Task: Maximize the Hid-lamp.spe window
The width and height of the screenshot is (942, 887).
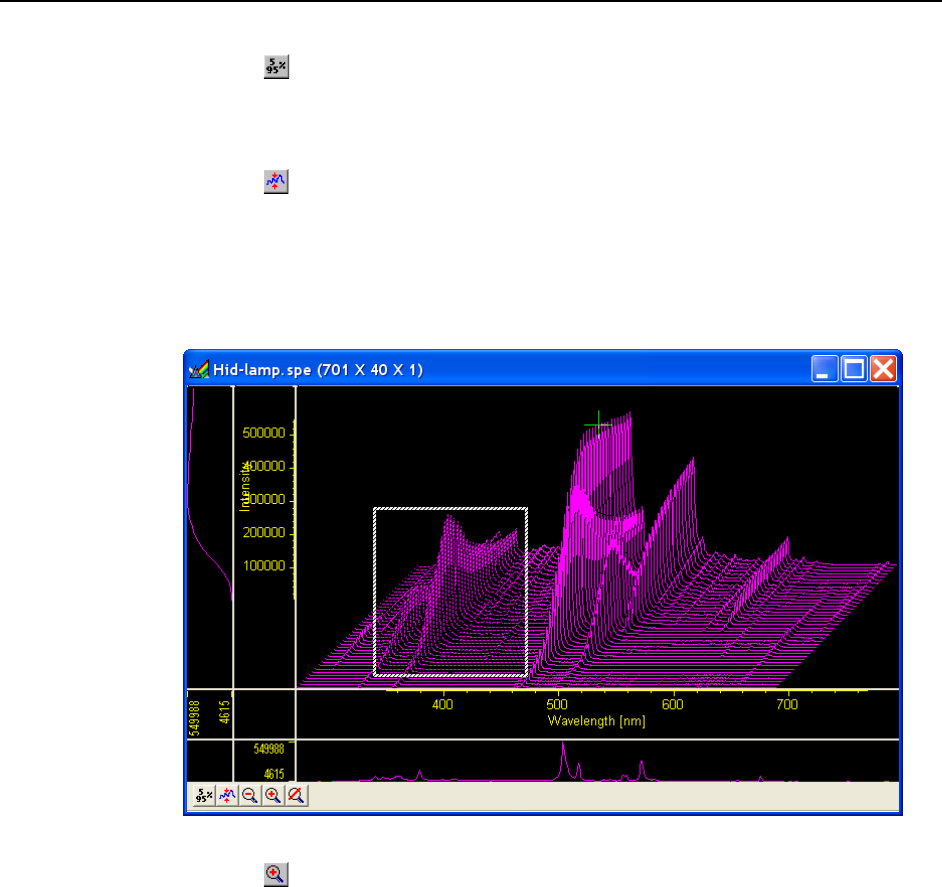Action: tap(854, 369)
